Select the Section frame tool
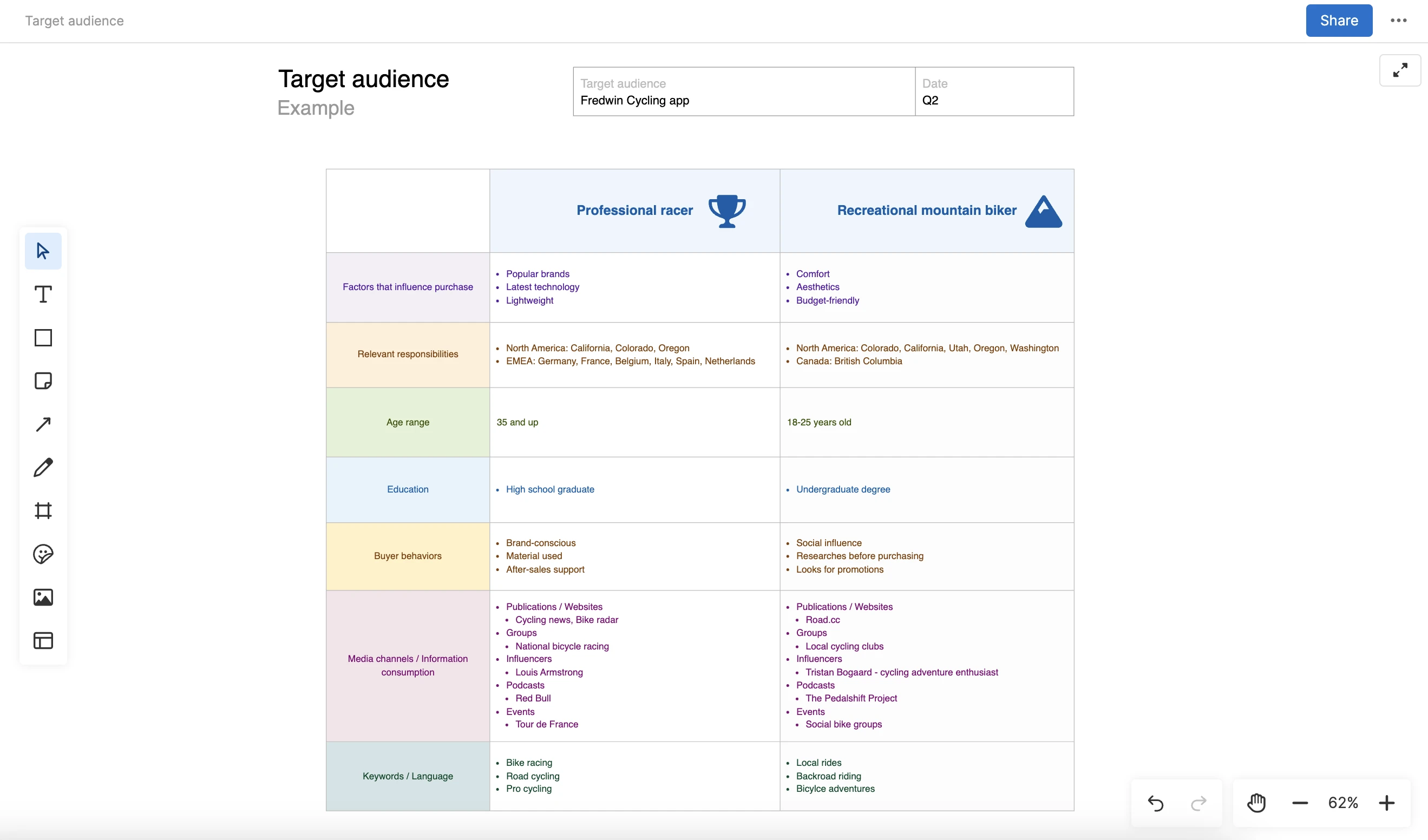This screenshot has width=1428, height=840. (x=43, y=510)
